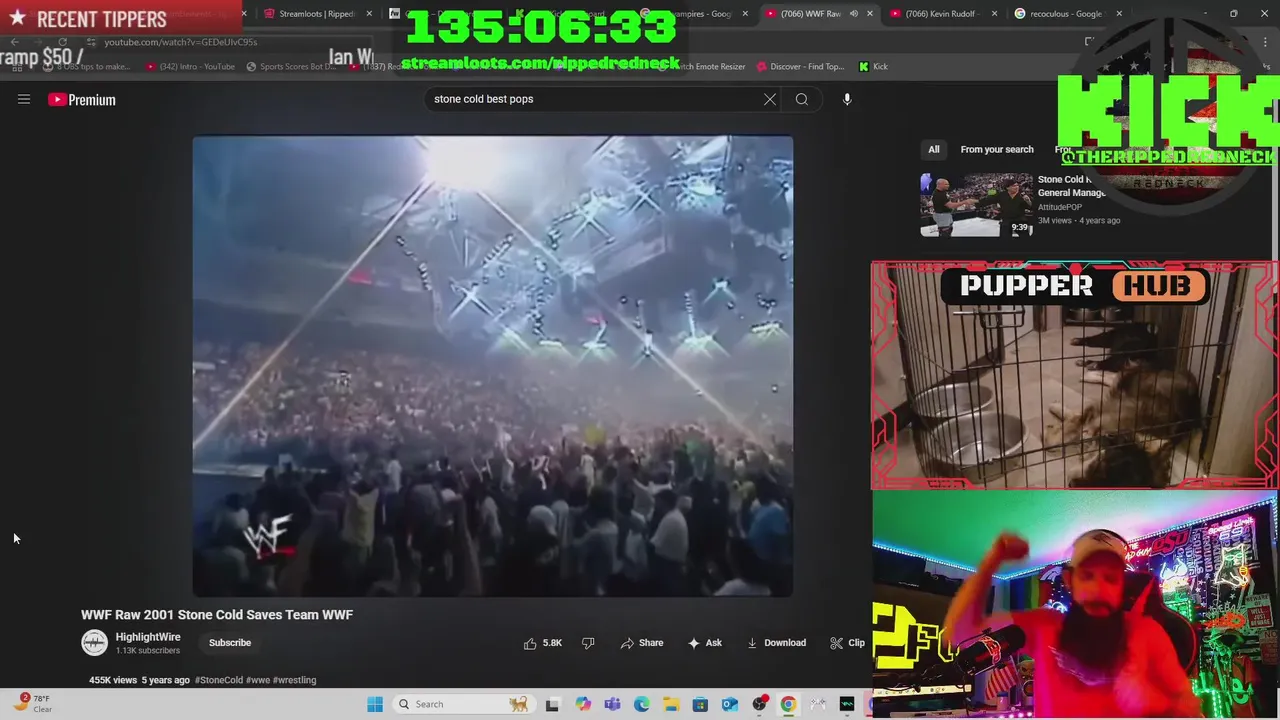This screenshot has height=720, width=1280.
Task: Close the WWF Raw YouTube tab
Action: [x=869, y=14]
